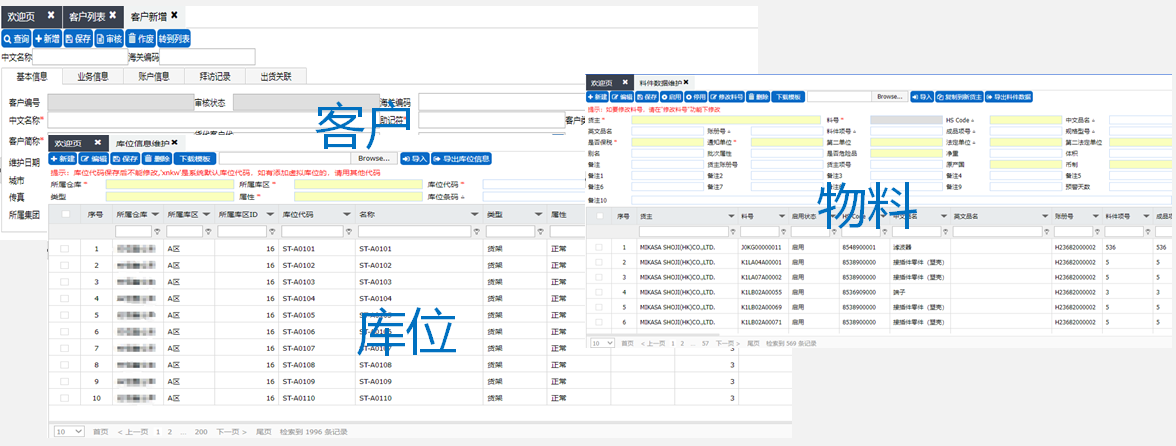Click Browse... in the 料件数据维护 window

pos(890,97)
